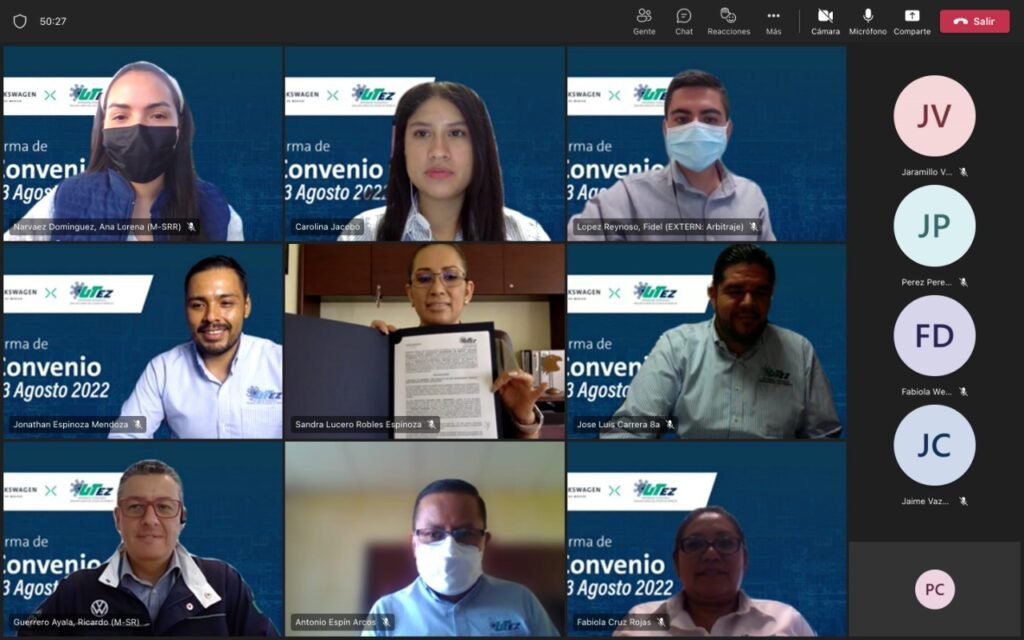Image resolution: width=1024 pixels, height=640 pixels.
Task: Click Carolina Jacobo's video tile
Action: [x=424, y=143]
